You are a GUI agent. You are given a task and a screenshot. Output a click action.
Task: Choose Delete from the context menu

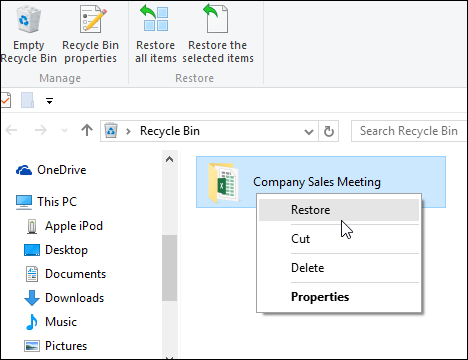click(x=339, y=268)
